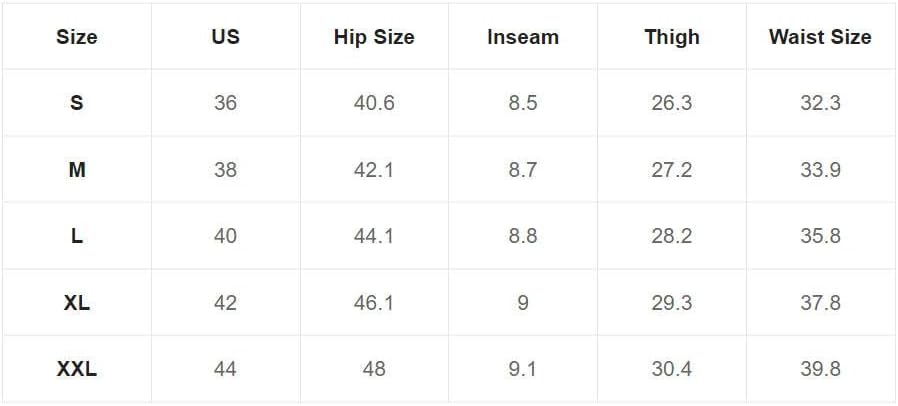
Task: Click the Size column header
Action: 77,37
